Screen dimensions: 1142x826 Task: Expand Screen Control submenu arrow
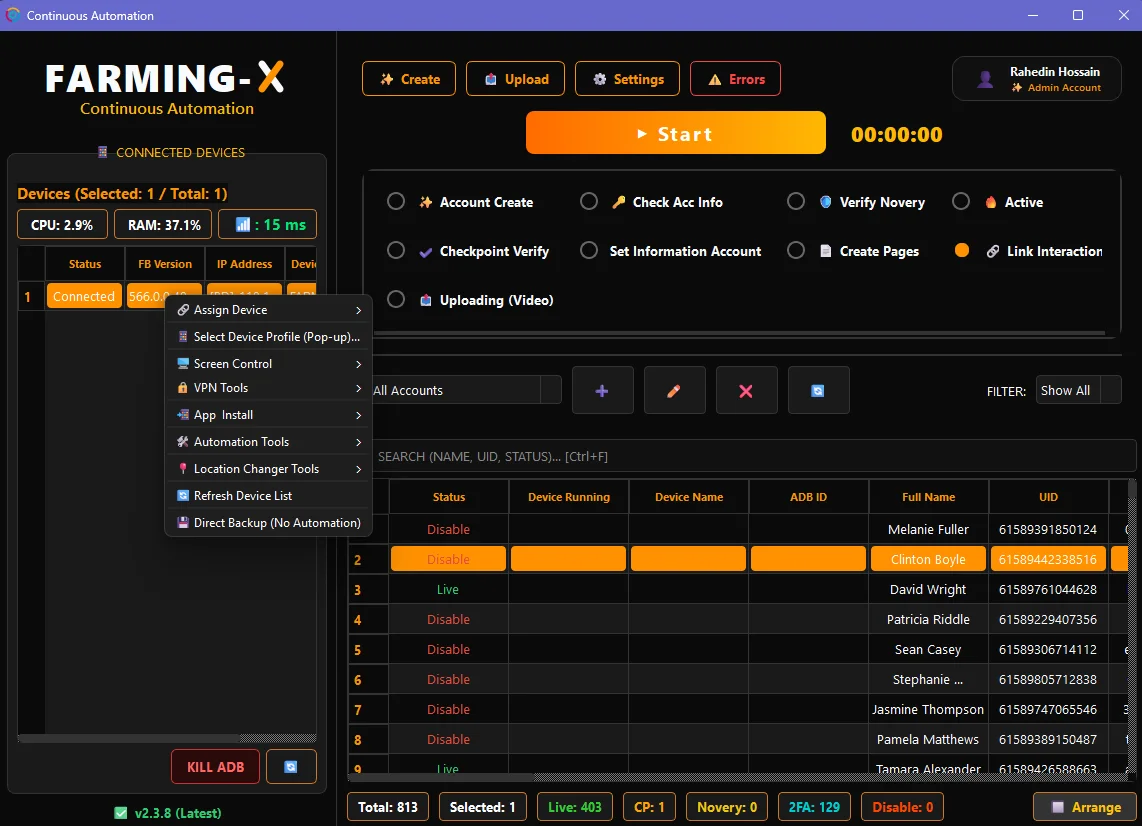(358, 363)
